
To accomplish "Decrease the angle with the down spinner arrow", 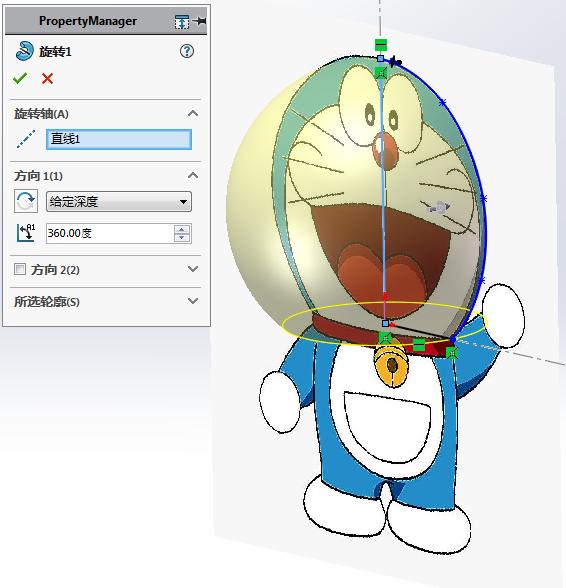I will (x=182, y=238).
